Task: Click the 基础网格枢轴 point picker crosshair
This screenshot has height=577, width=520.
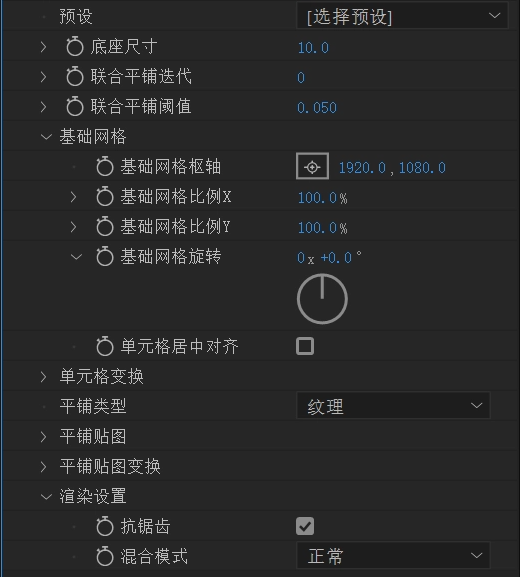Action: point(312,166)
